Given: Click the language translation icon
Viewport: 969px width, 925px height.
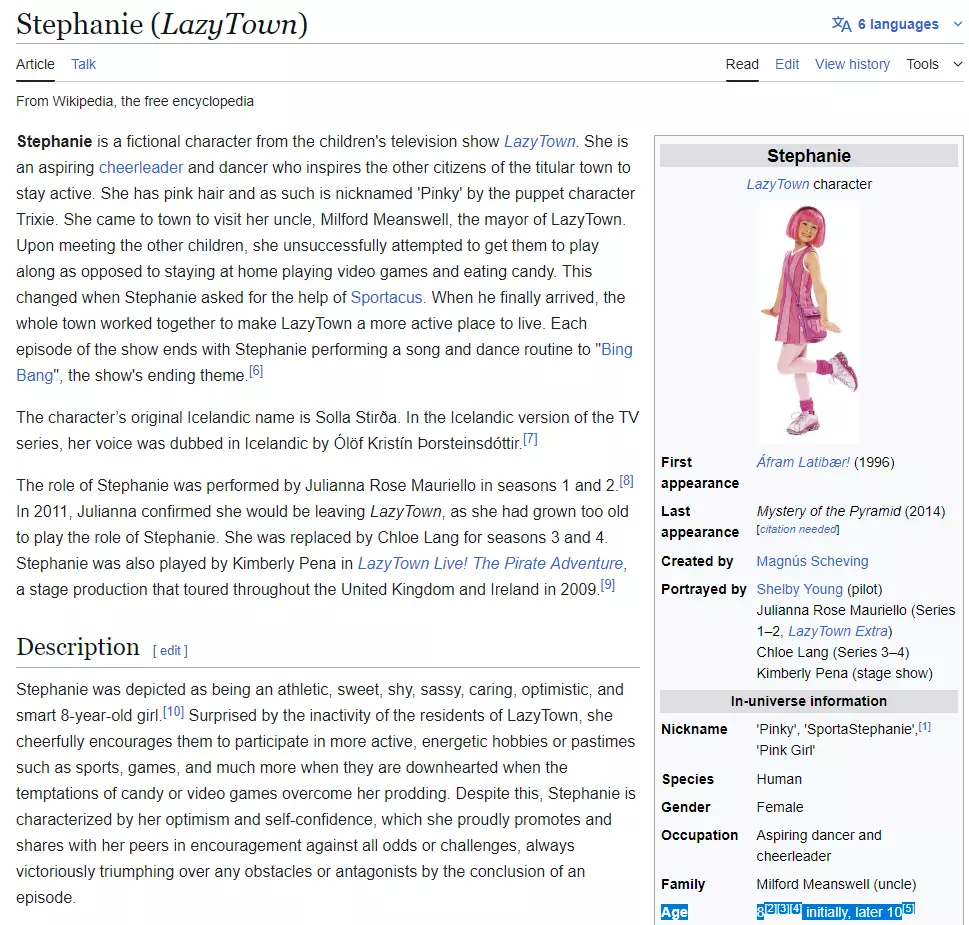Looking at the screenshot, I should pyautogui.click(x=841, y=24).
